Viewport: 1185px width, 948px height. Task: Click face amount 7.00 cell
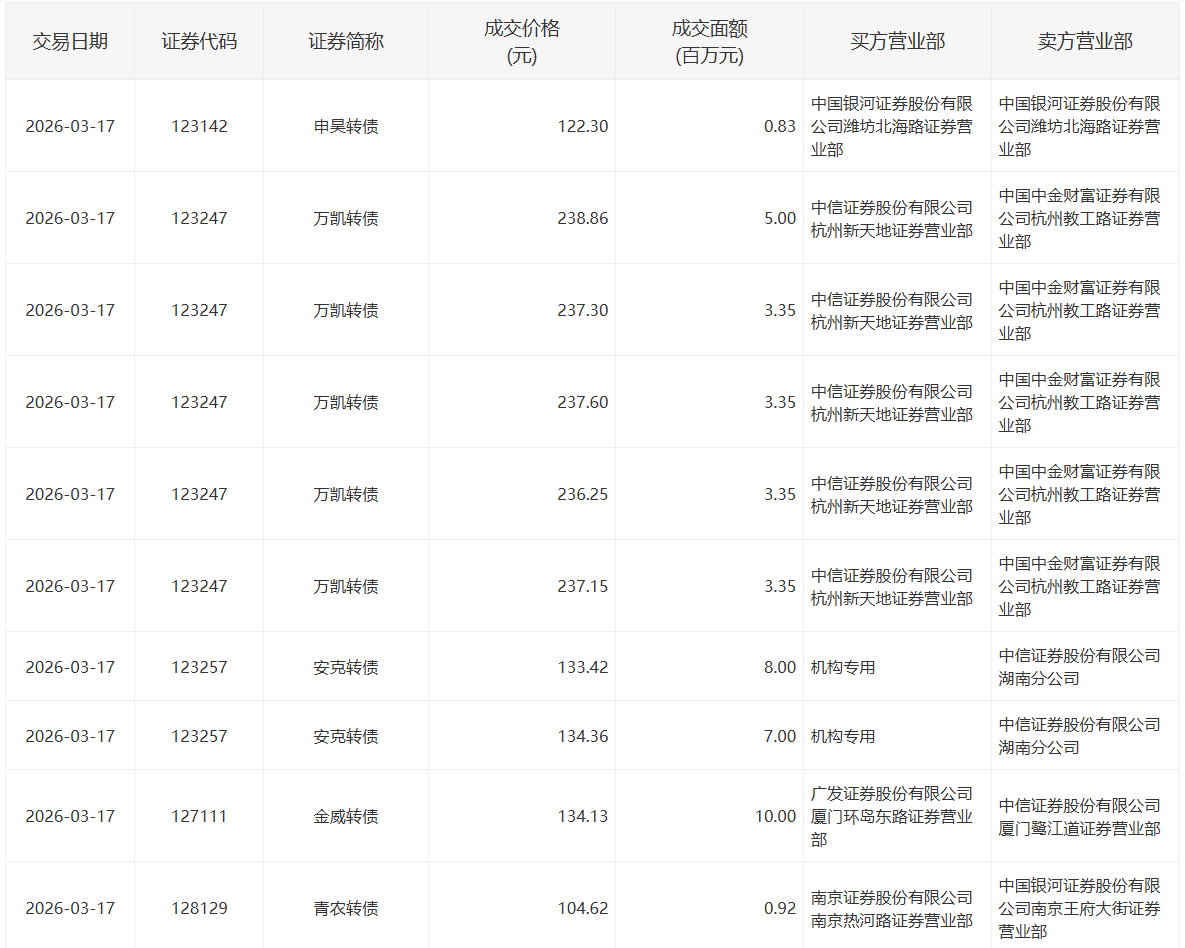click(780, 736)
